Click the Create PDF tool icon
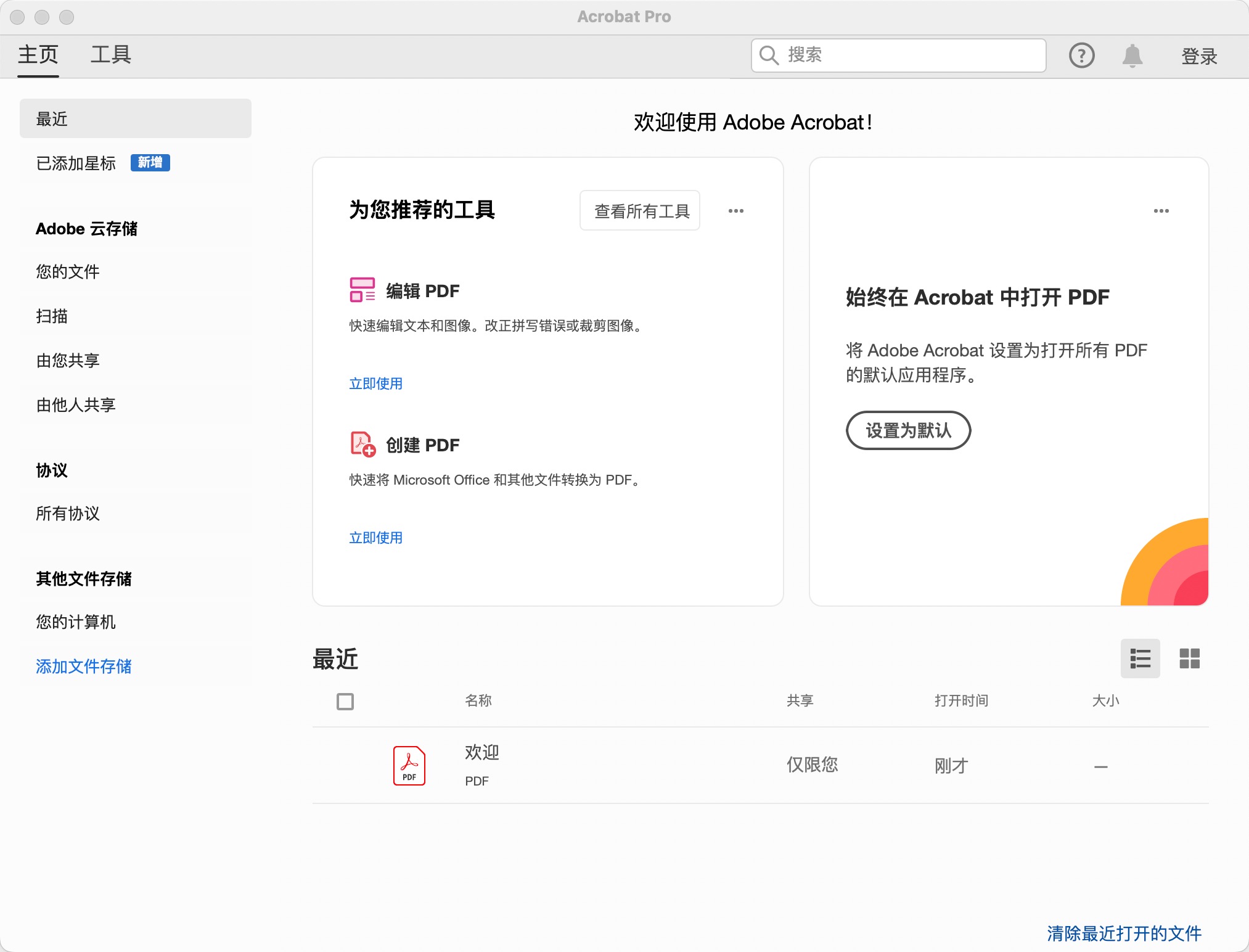This screenshot has height=952, width=1249. pyautogui.click(x=362, y=444)
